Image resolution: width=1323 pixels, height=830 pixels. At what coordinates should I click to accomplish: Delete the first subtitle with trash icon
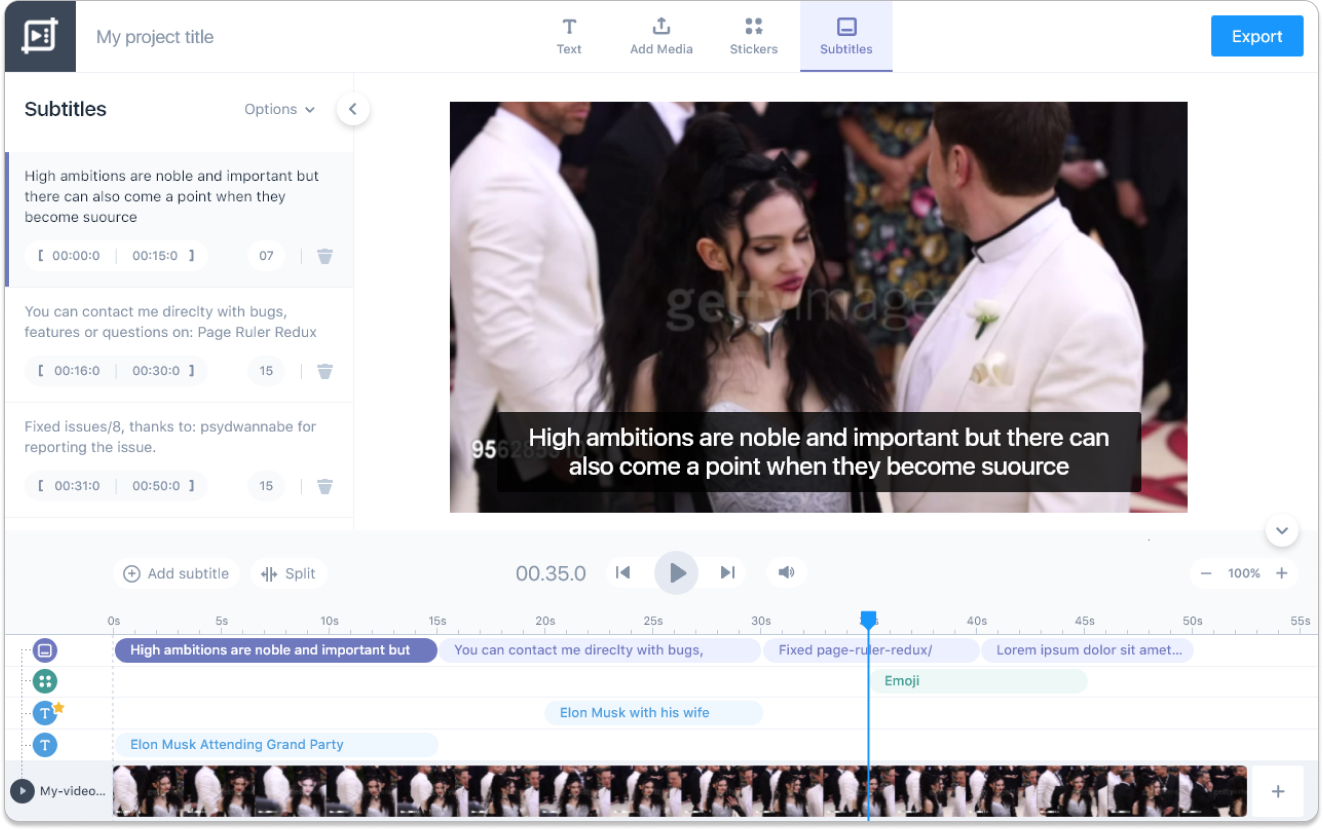[x=325, y=256]
